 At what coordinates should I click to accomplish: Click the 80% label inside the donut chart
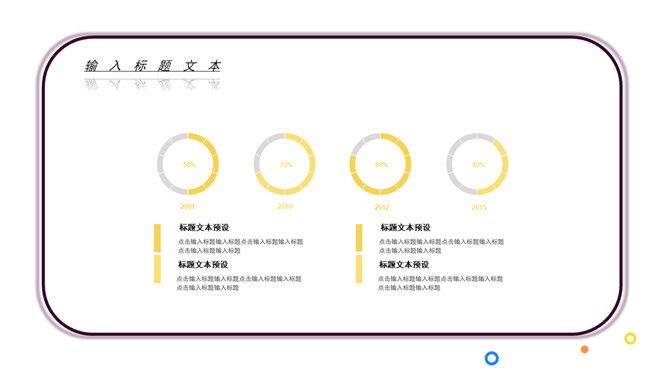pyautogui.click(x=381, y=164)
